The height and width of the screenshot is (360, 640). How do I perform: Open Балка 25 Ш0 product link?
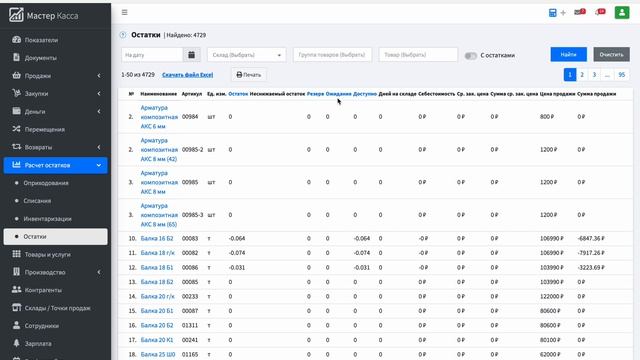click(158, 354)
